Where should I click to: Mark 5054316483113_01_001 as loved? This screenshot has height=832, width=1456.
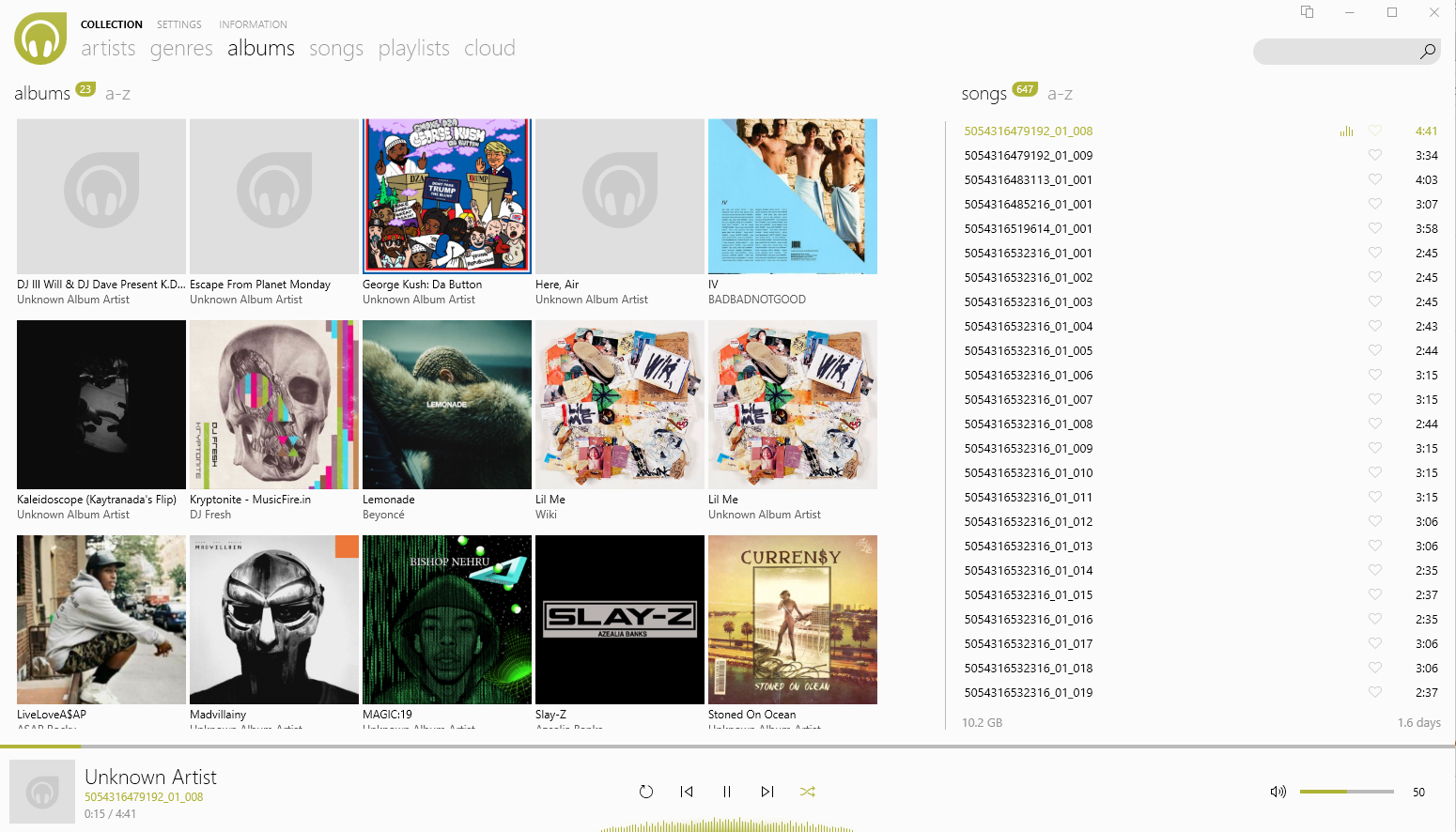pos(1375,179)
